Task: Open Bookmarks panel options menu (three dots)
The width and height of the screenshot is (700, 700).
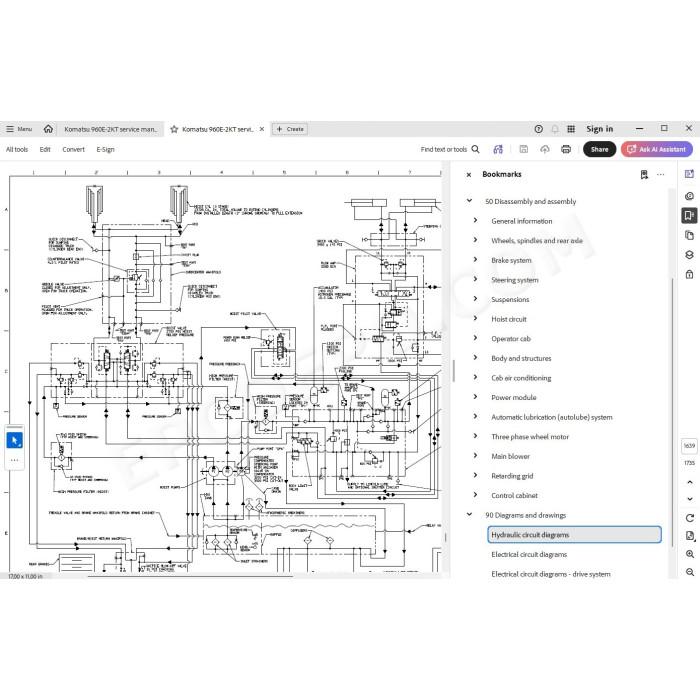Action: [x=661, y=175]
